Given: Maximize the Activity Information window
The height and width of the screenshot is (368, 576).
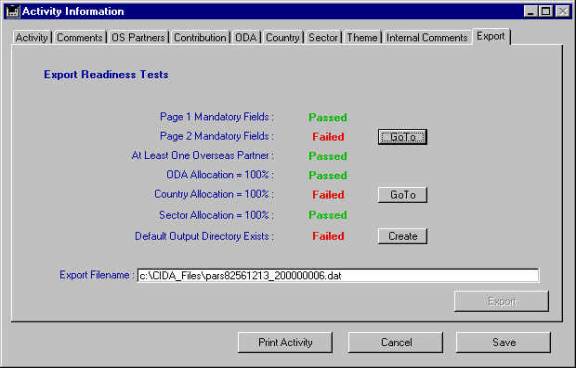Looking at the screenshot, I should tap(546, 11).
